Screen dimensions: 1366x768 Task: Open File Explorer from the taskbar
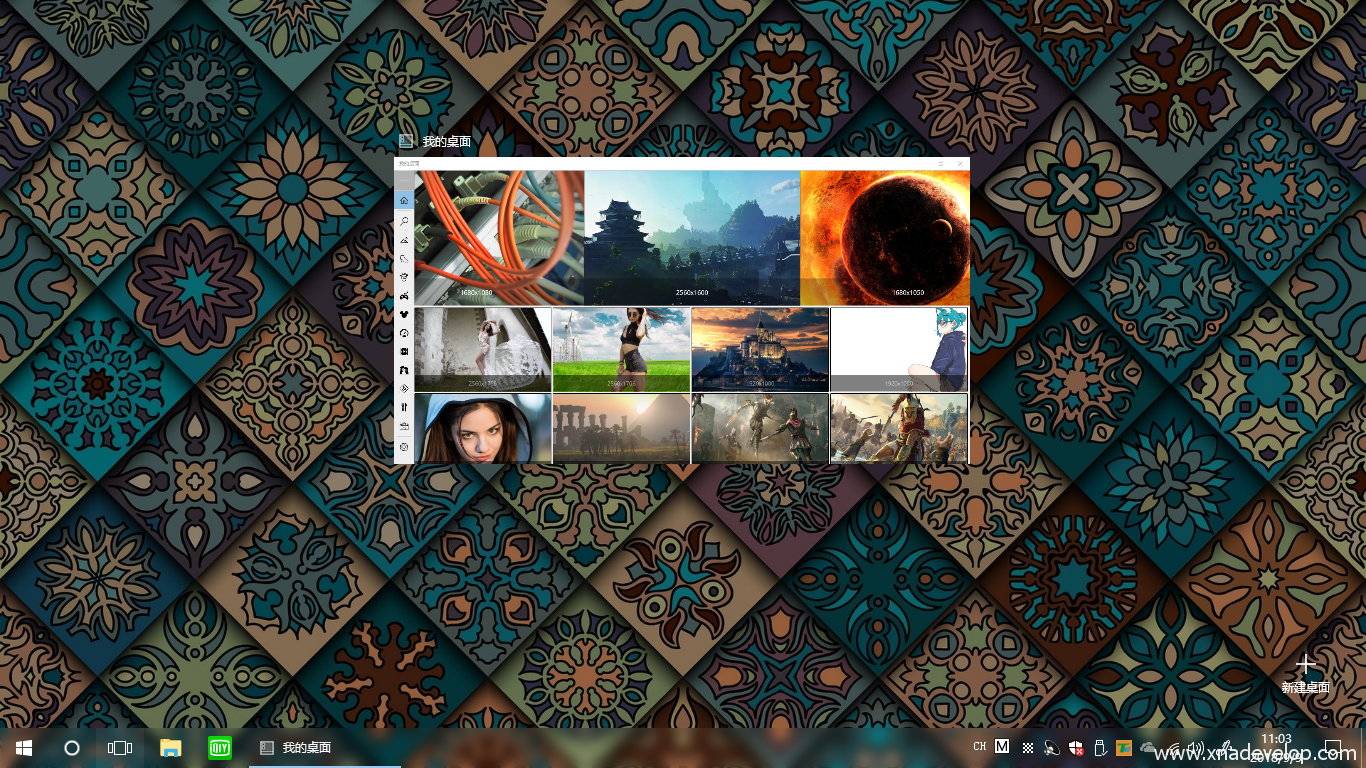[x=171, y=747]
